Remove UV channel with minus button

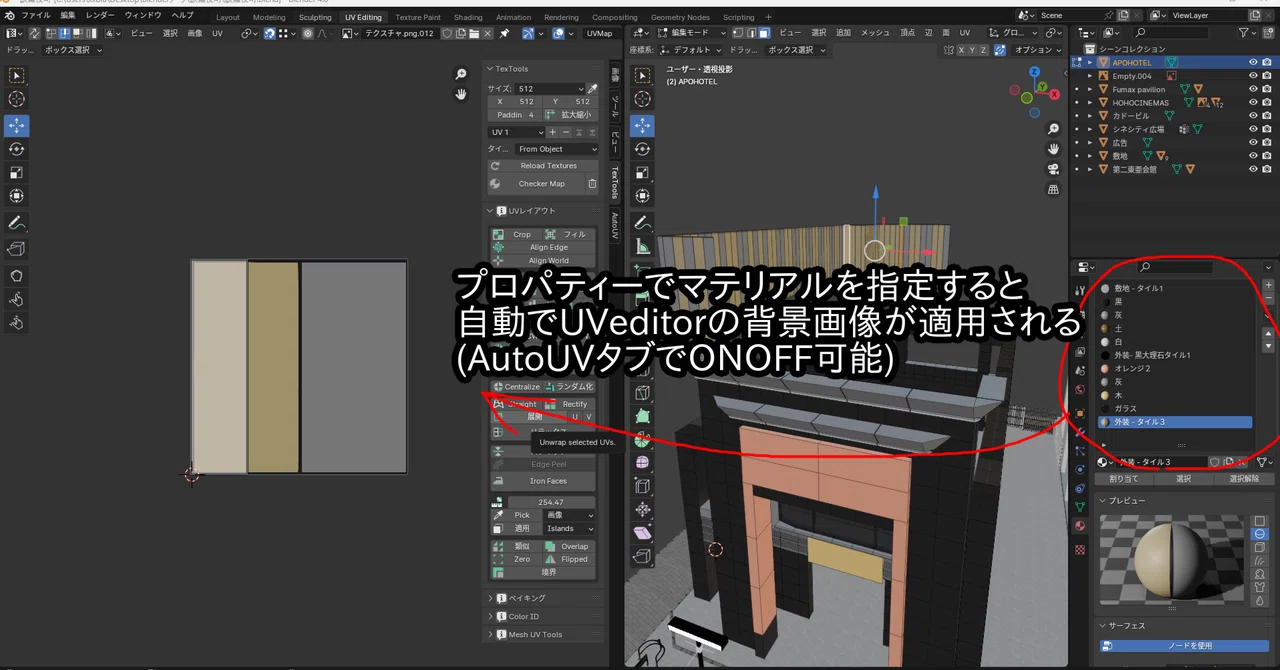(566, 132)
